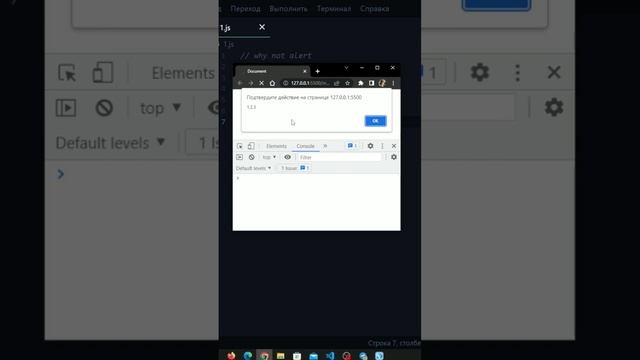This screenshot has height=360, width=640.
Task: Bookmark this page with the star
Action: tap(347, 83)
